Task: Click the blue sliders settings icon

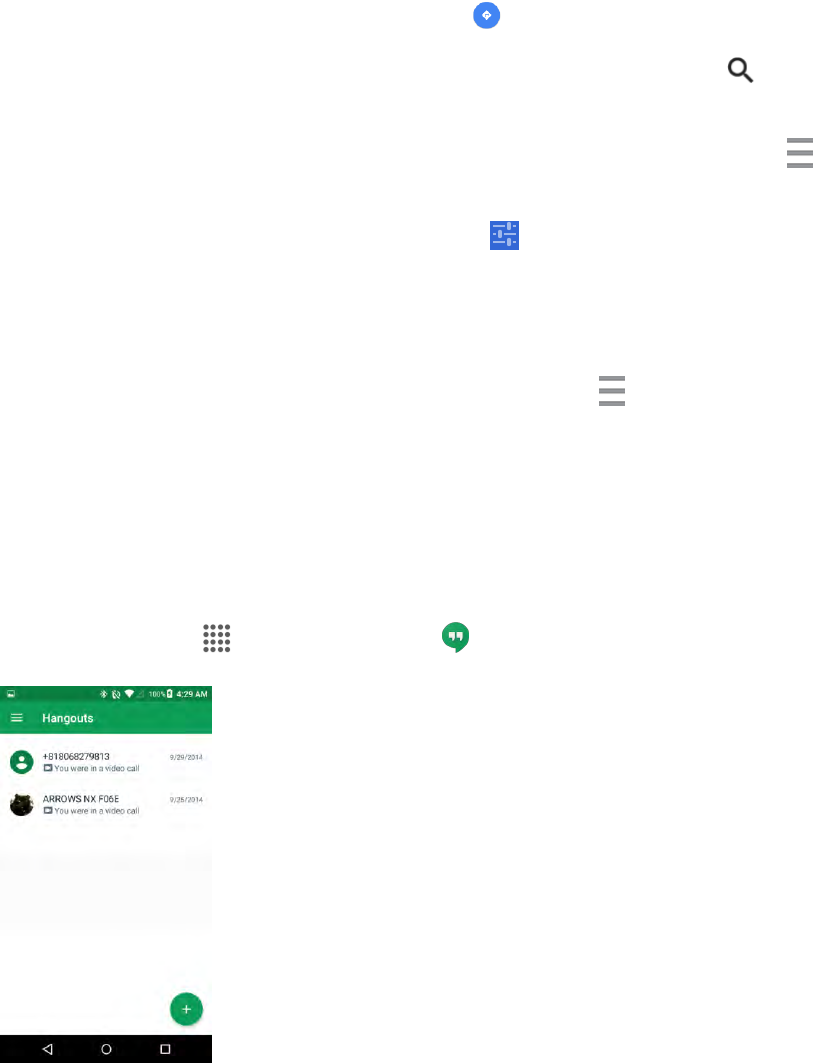Action: pyautogui.click(x=504, y=235)
